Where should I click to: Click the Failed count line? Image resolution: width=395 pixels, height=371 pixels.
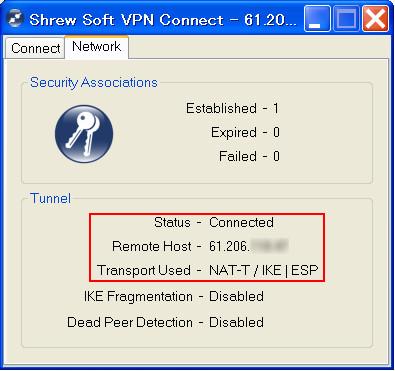click(249, 156)
